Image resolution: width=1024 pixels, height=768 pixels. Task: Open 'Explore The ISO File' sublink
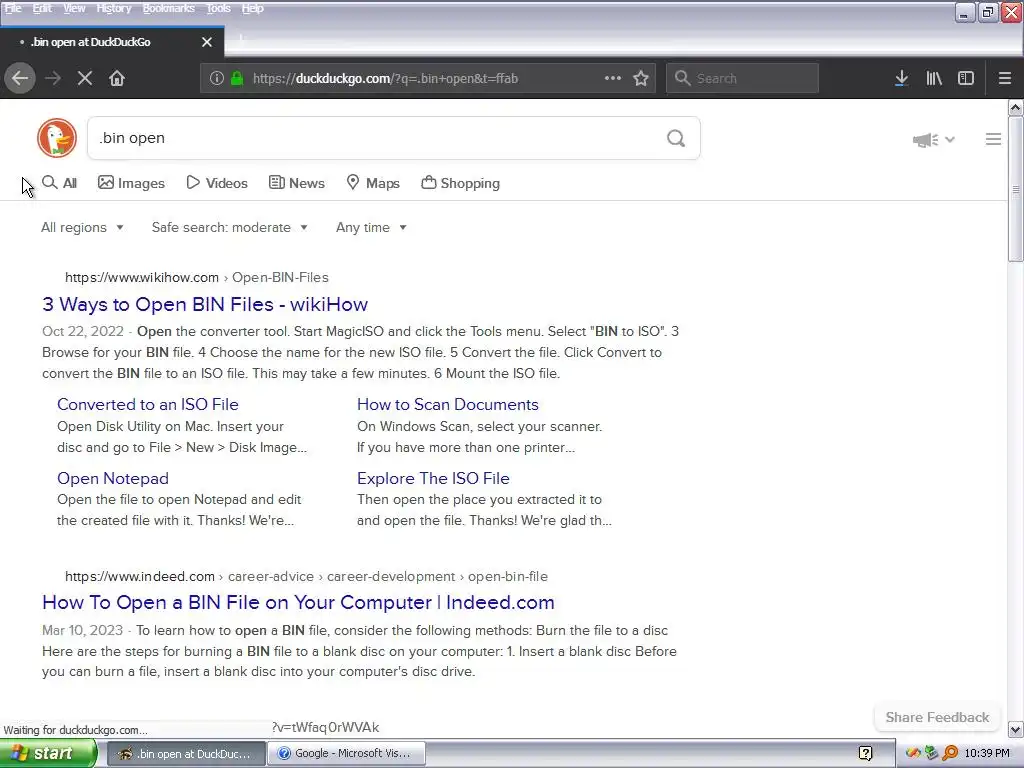433,478
